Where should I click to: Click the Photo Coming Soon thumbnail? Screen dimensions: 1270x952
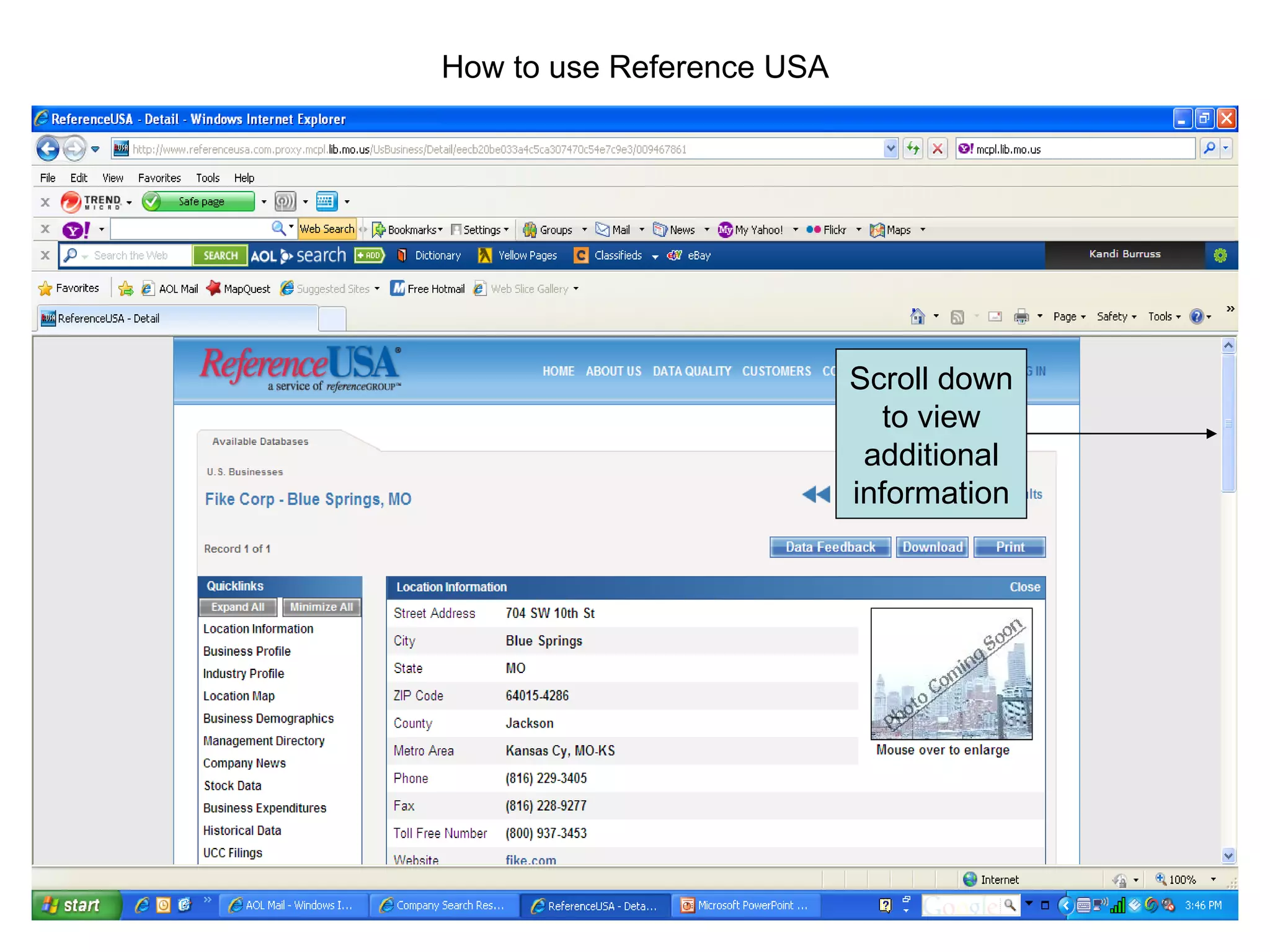[951, 674]
